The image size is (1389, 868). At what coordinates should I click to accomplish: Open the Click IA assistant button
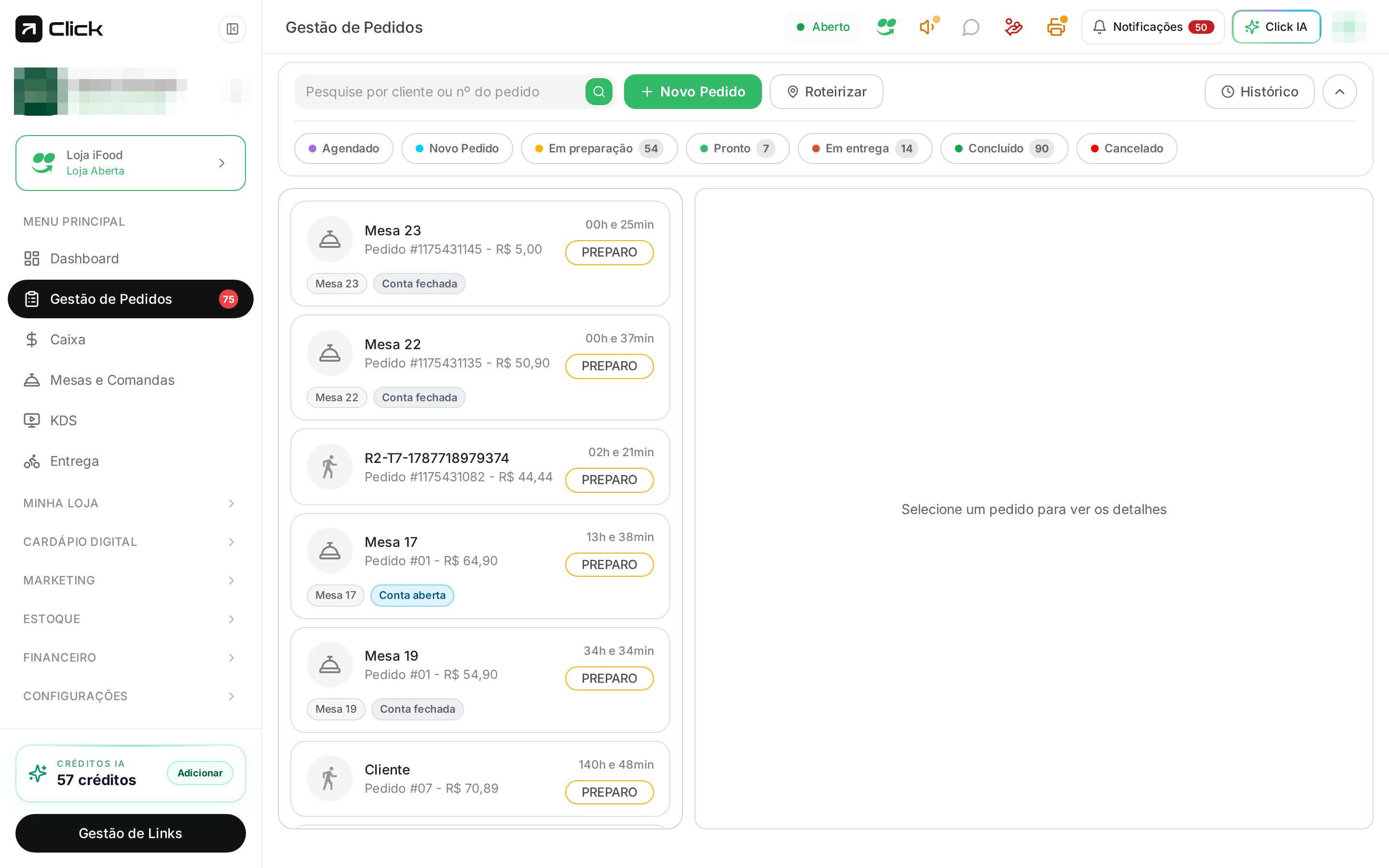pyautogui.click(x=1276, y=27)
